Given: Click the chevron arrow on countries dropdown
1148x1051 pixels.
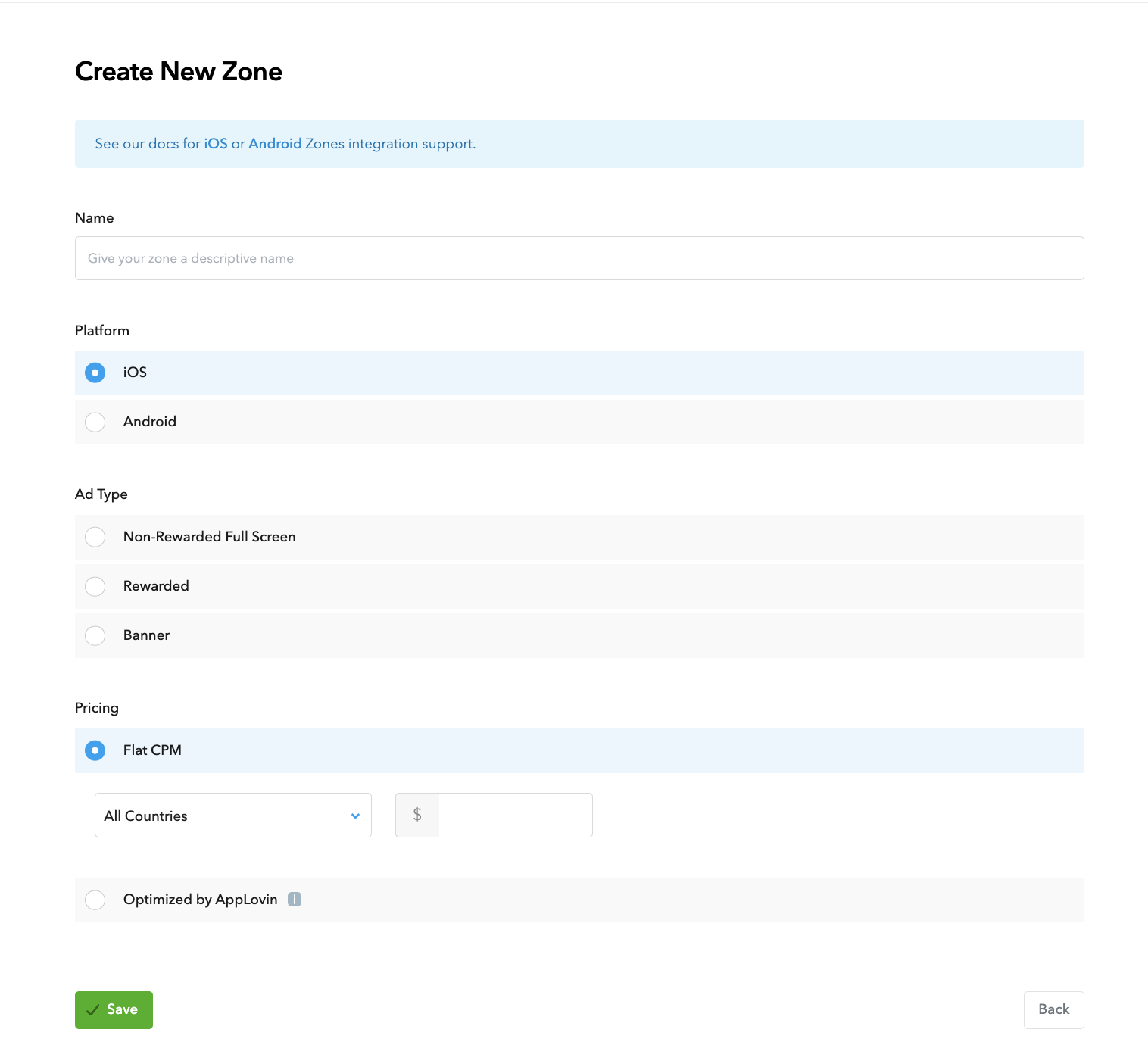Looking at the screenshot, I should 355,816.
